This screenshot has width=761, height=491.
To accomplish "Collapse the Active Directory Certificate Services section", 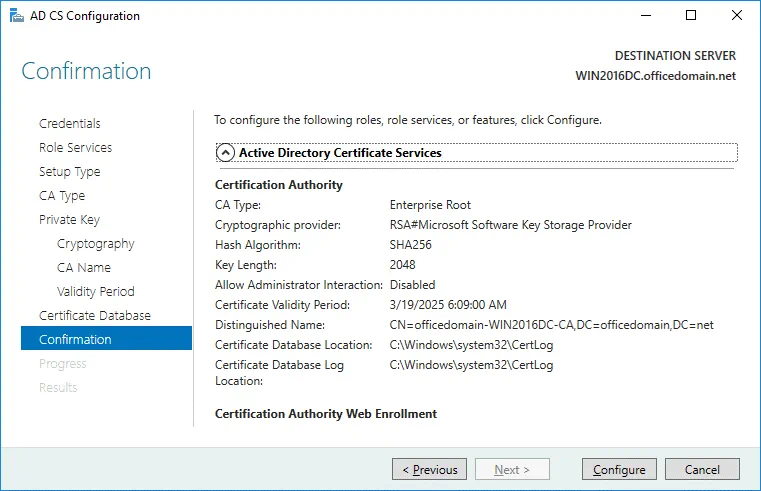I will coord(226,153).
